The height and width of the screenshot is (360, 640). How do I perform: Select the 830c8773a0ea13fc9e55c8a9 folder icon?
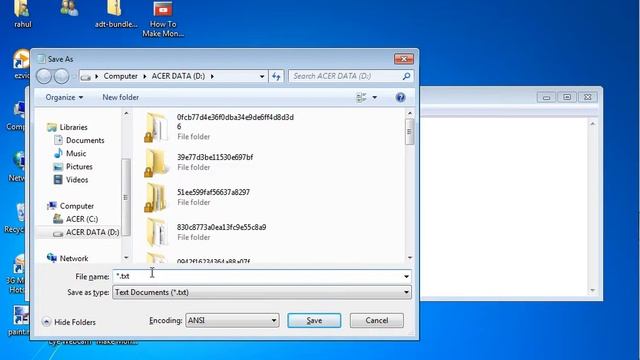pos(156,232)
